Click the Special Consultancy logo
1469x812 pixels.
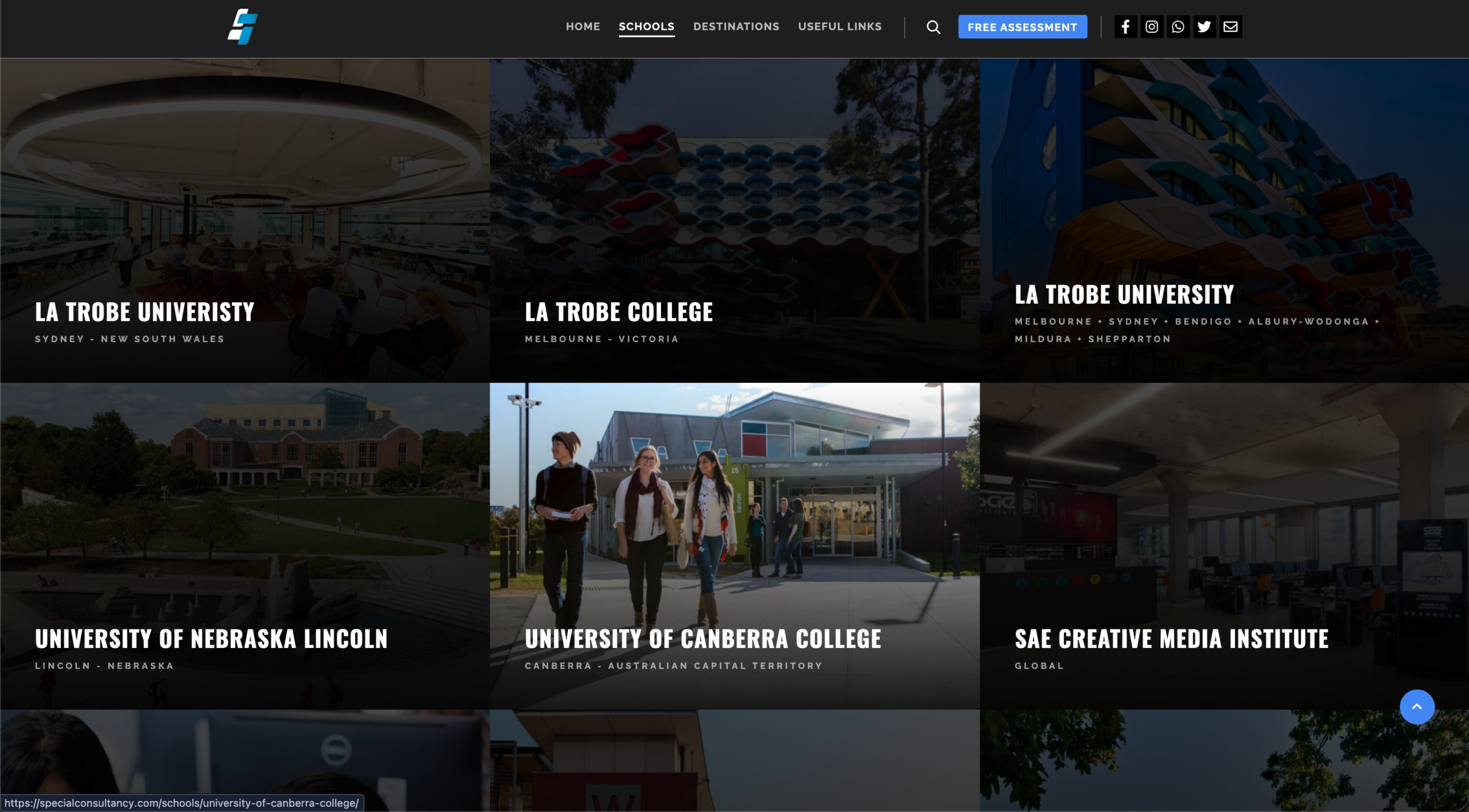pyautogui.click(x=243, y=26)
